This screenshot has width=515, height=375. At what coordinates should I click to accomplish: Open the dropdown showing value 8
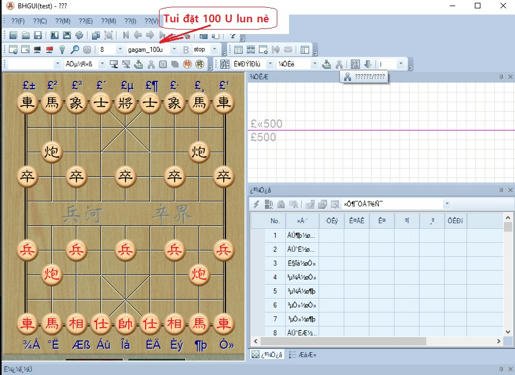coord(120,50)
